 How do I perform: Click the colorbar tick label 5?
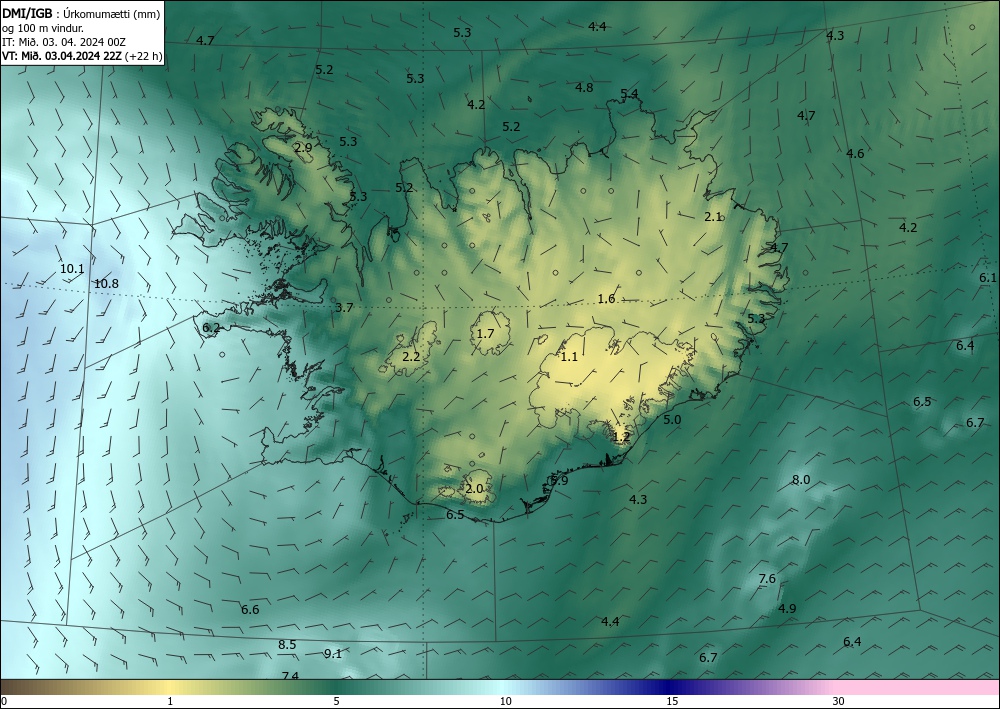pyautogui.click(x=336, y=701)
